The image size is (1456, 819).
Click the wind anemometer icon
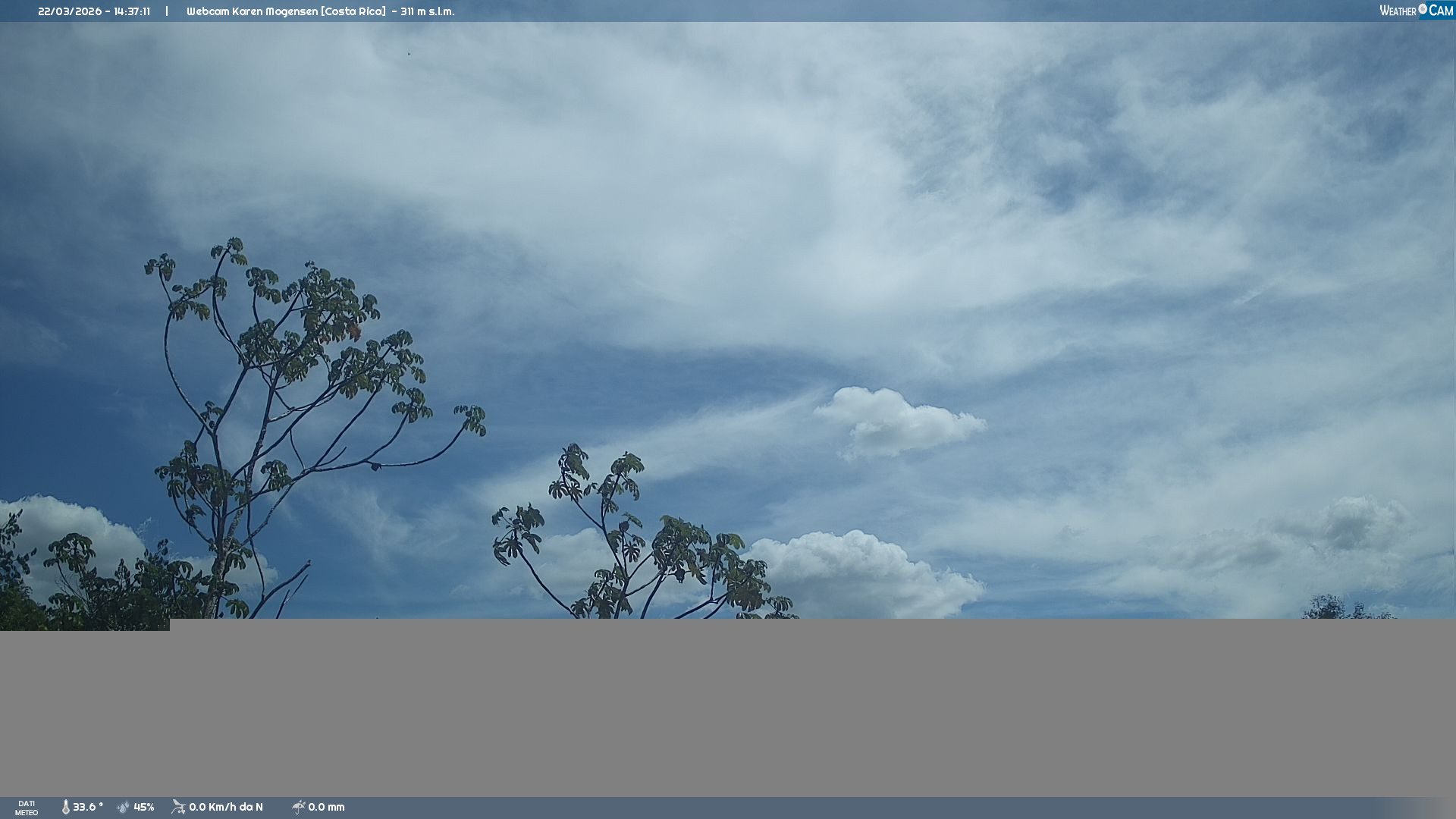(x=178, y=807)
